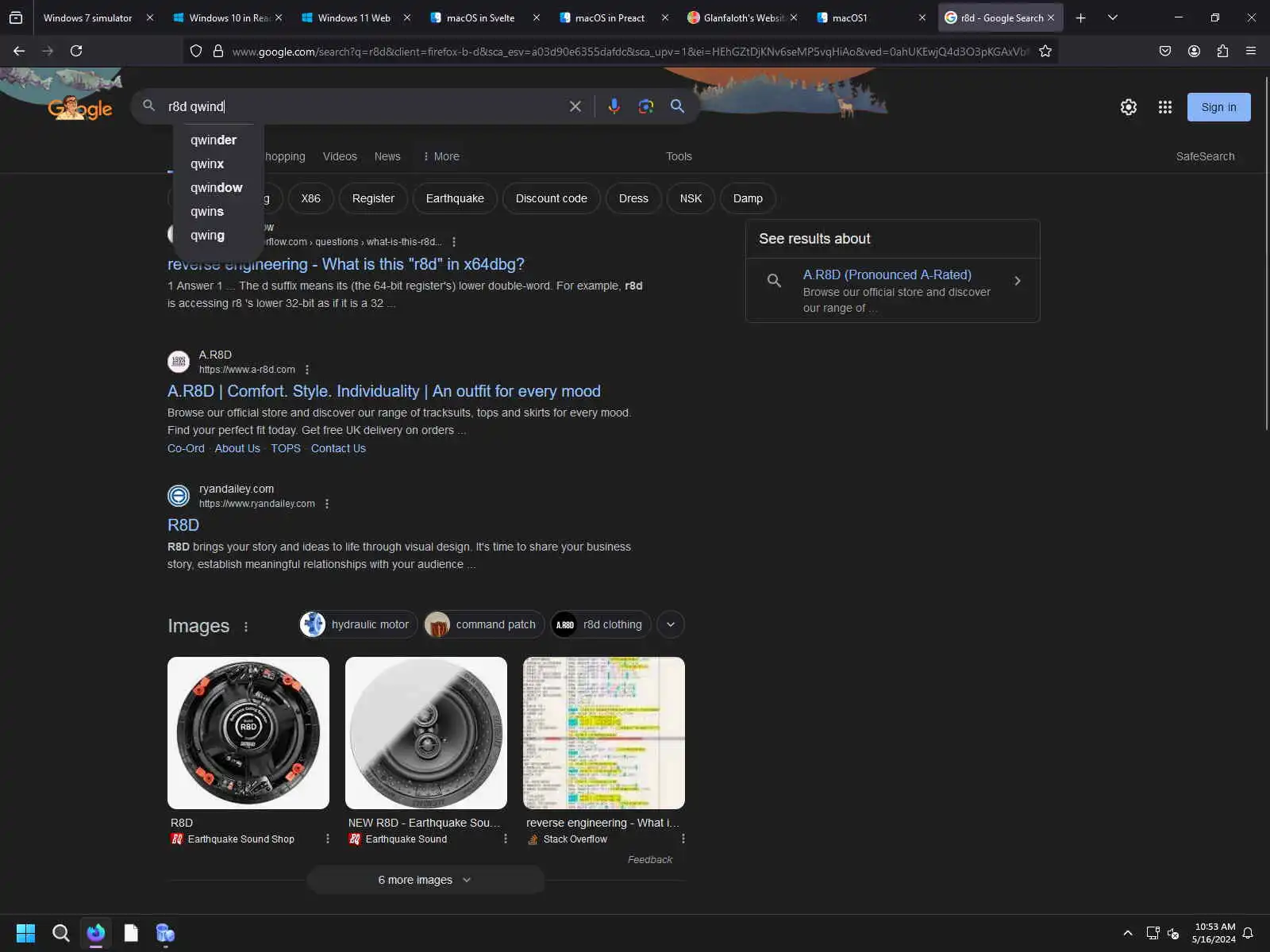
Task: Open the Firefox taskbar icon
Action: click(96, 933)
